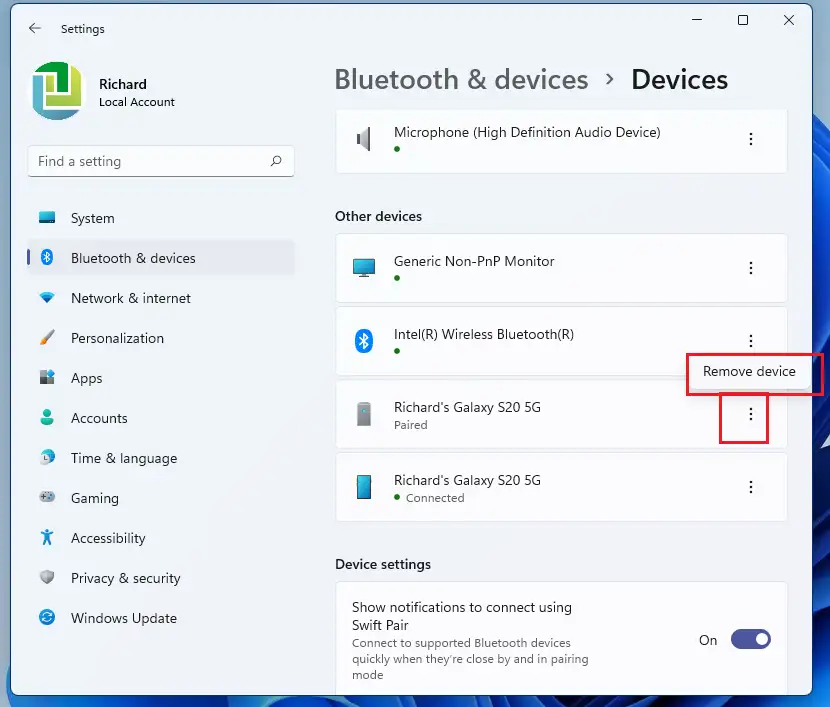Open more options for connected Galaxy S20
The height and width of the screenshot is (707, 830).
pyautogui.click(x=751, y=487)
